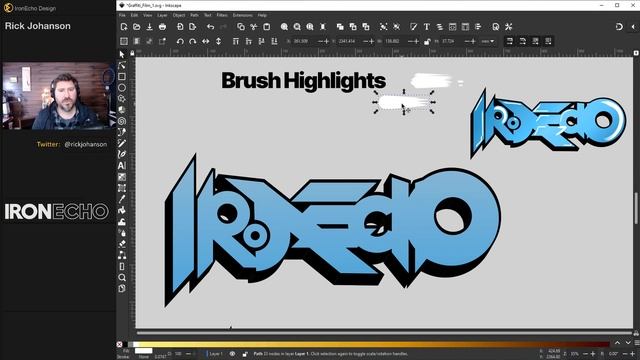Click the New document icon

pos(124,27)
